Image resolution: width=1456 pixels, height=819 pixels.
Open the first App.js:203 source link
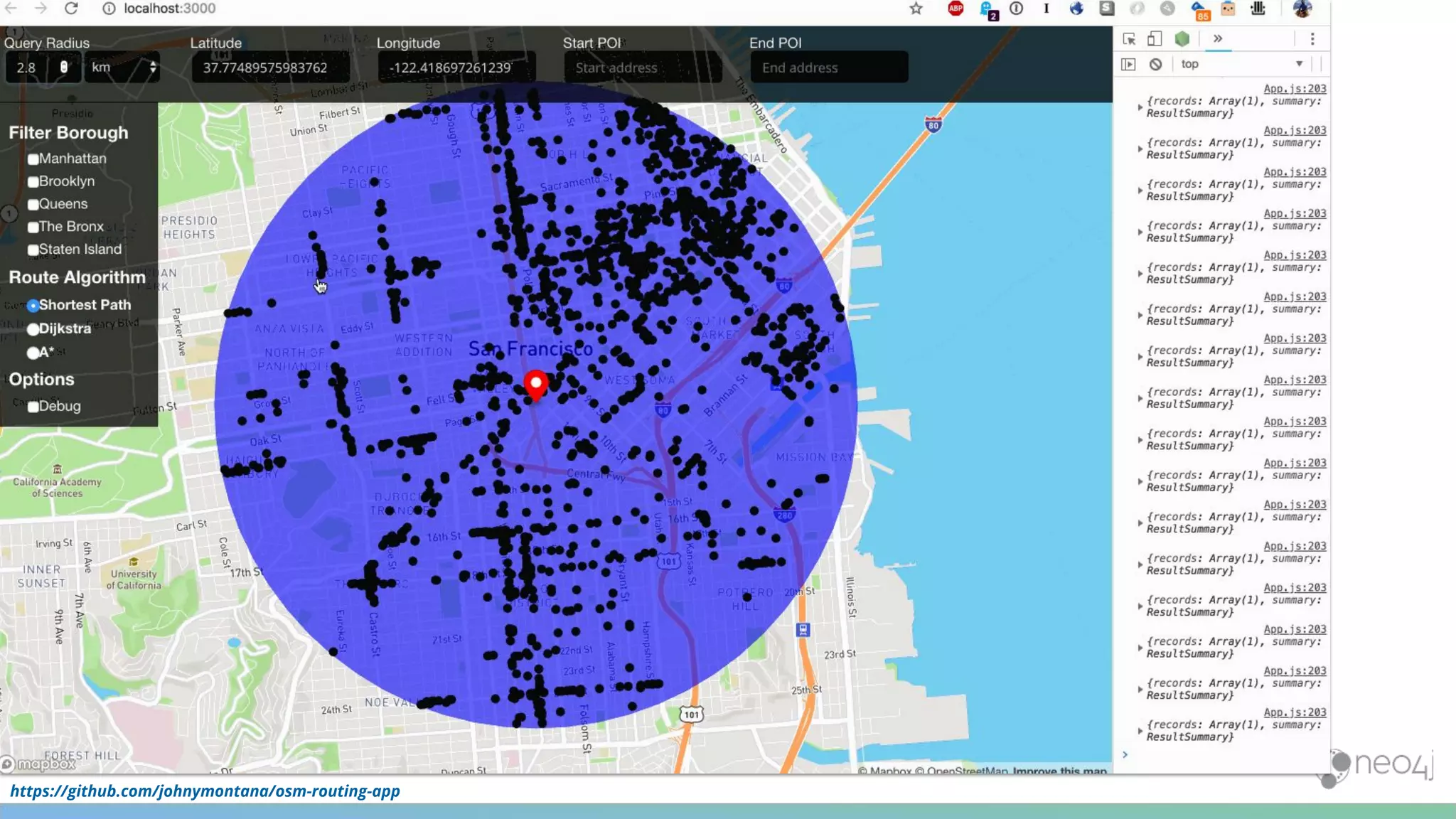click(1295, 89)
